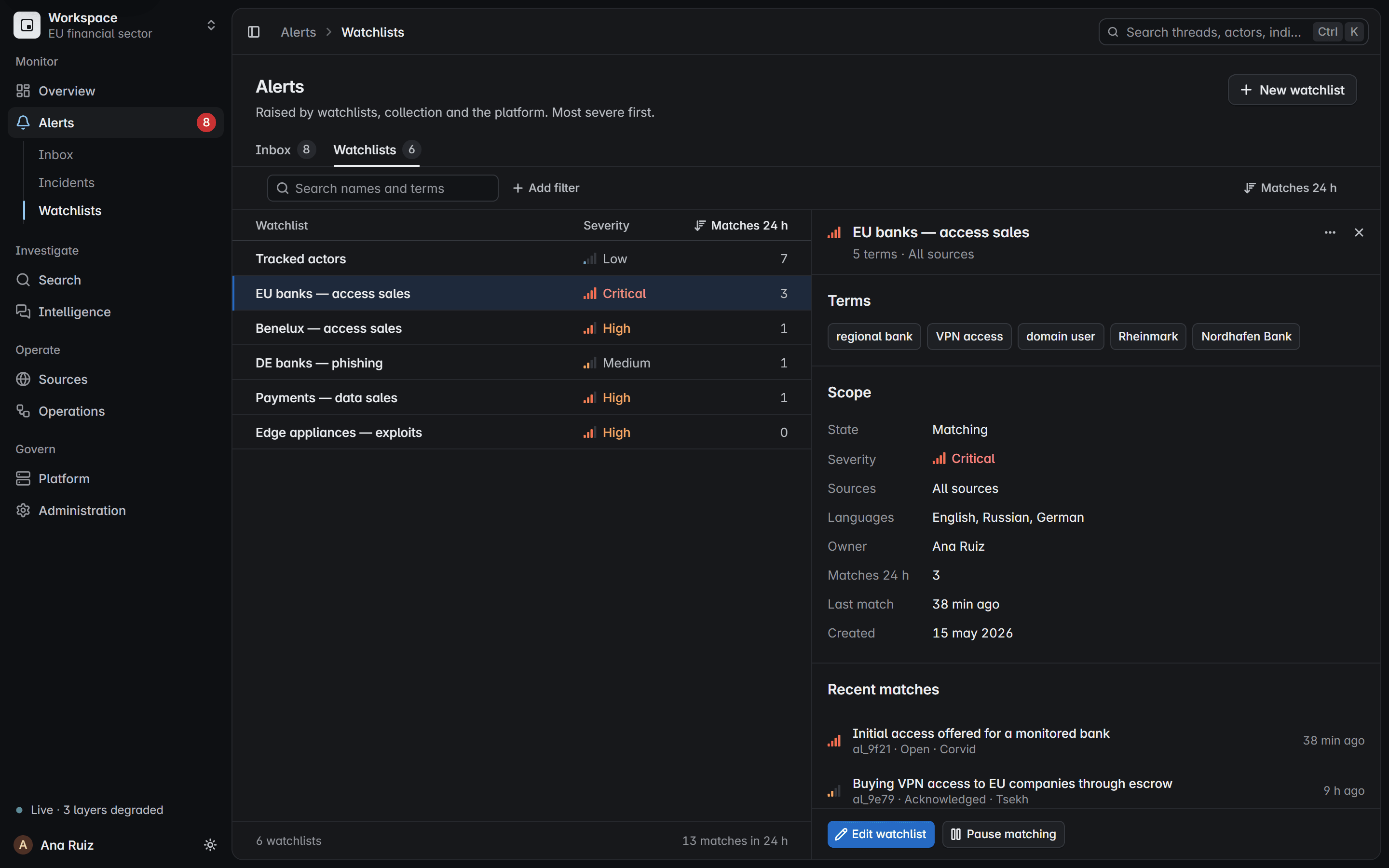
Task: Click Edit watchlist button
Action: (x=881, y=834)
